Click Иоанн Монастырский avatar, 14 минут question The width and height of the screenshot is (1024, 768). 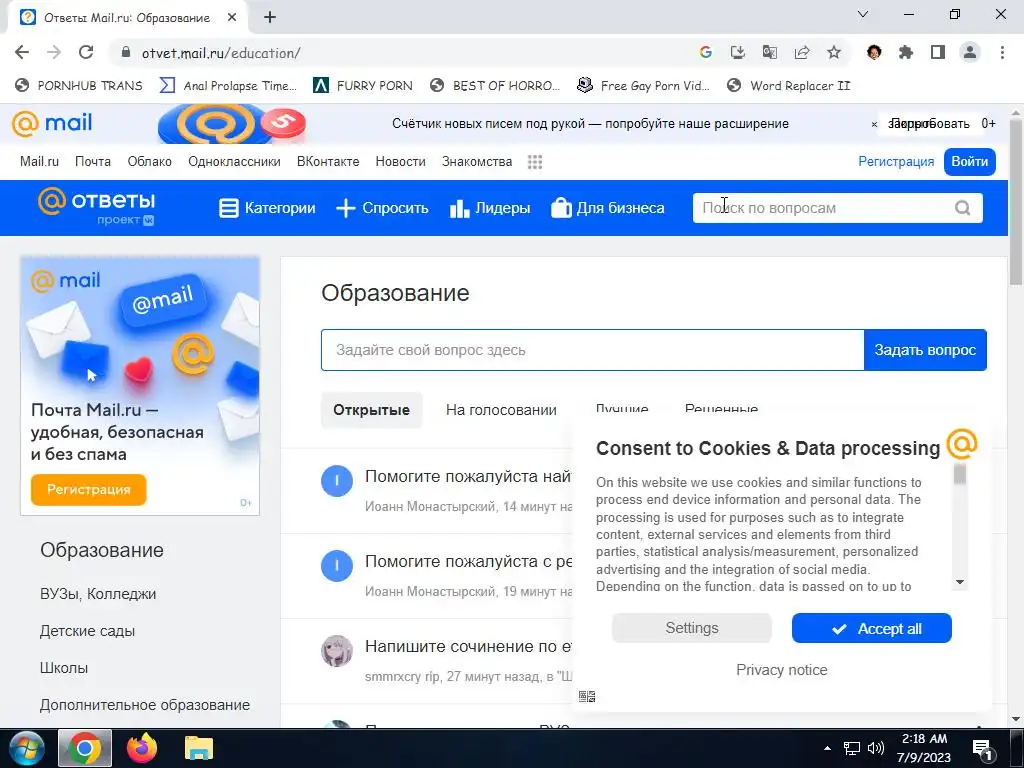coord(337,481)
